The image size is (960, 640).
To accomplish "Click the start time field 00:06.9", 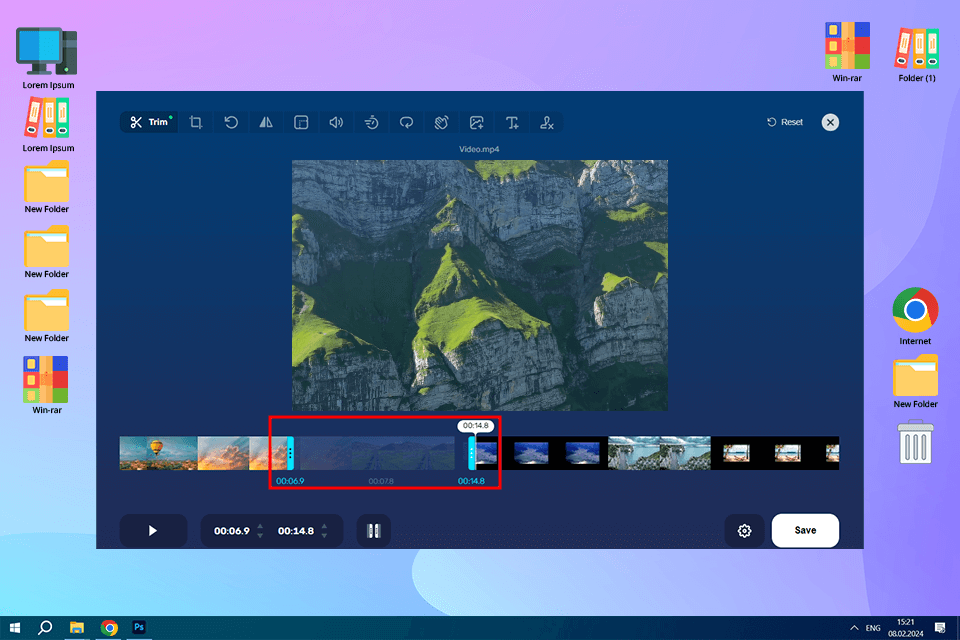I will pyautogui.click(x=231, y=531).
